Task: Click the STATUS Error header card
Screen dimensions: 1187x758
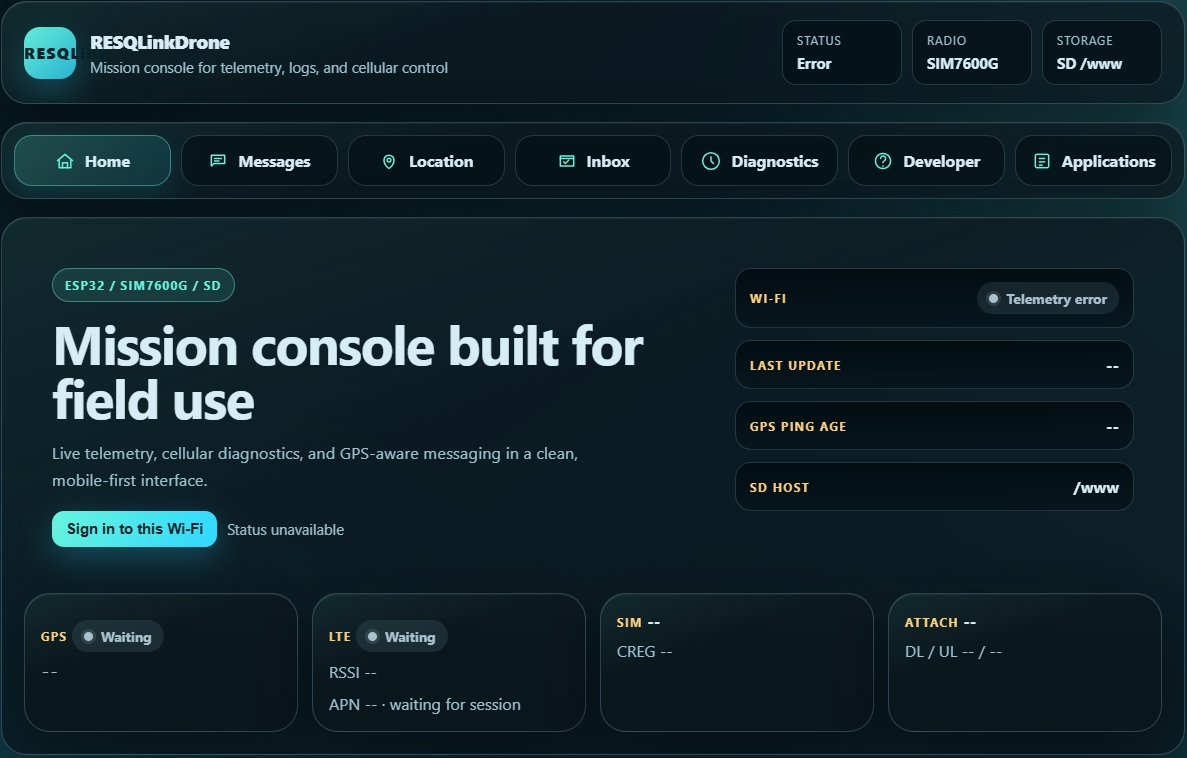Action: (x=842, y=52)
